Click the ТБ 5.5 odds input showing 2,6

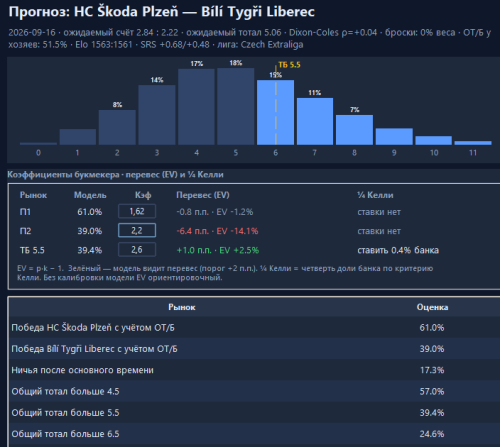click(x=137, y=250)
